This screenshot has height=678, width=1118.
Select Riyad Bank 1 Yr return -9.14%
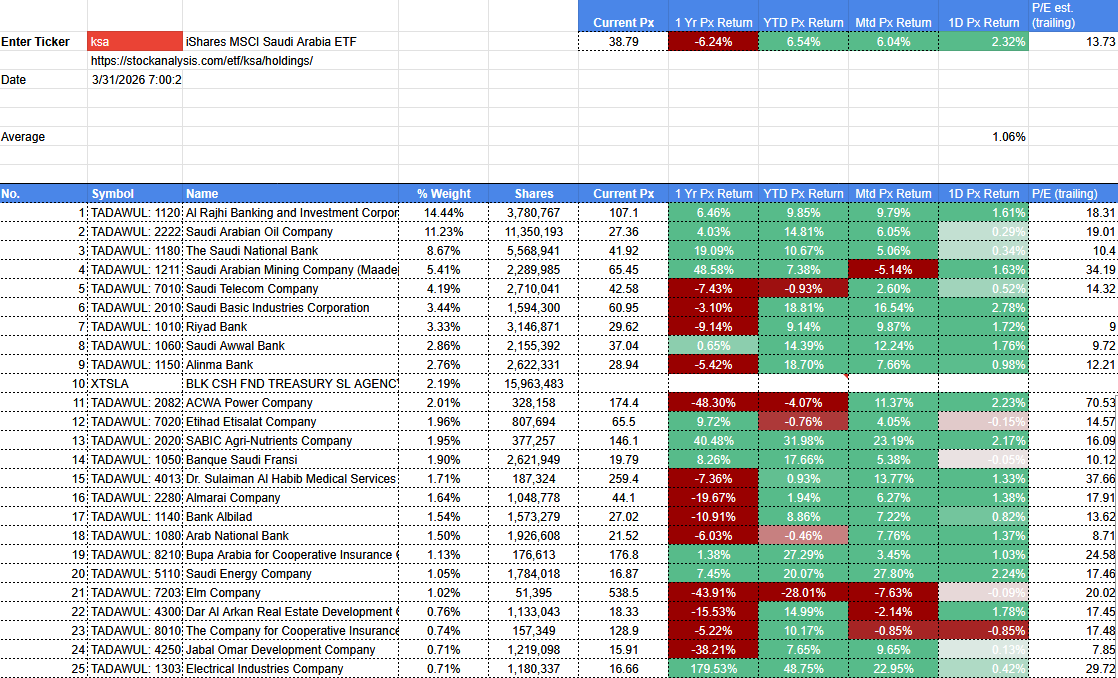713,327
